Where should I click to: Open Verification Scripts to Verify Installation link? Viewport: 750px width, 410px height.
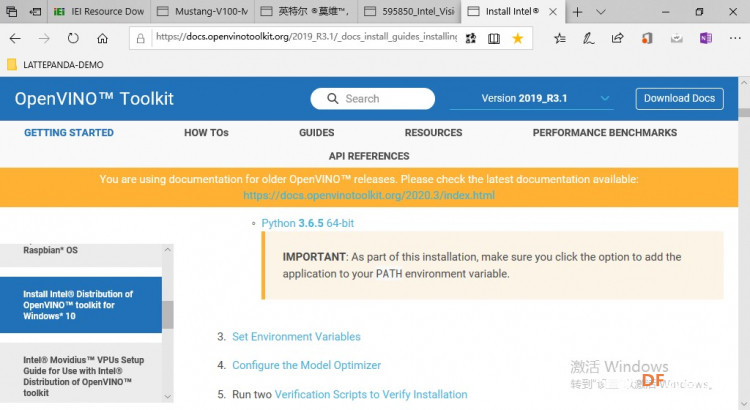pos(371,394)
